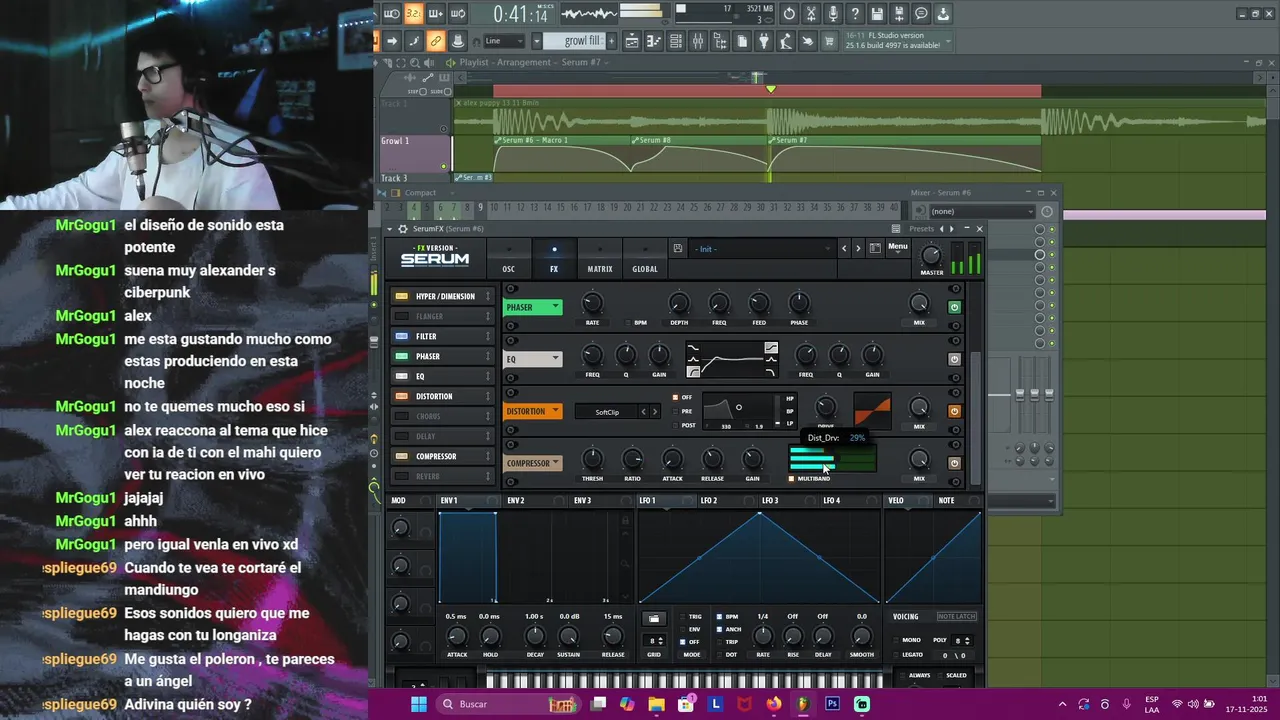This screenshot has height=720, width=1280.
Task: Enable LFO TRIG mode checkbox
Action: click(x=683, y=617)
